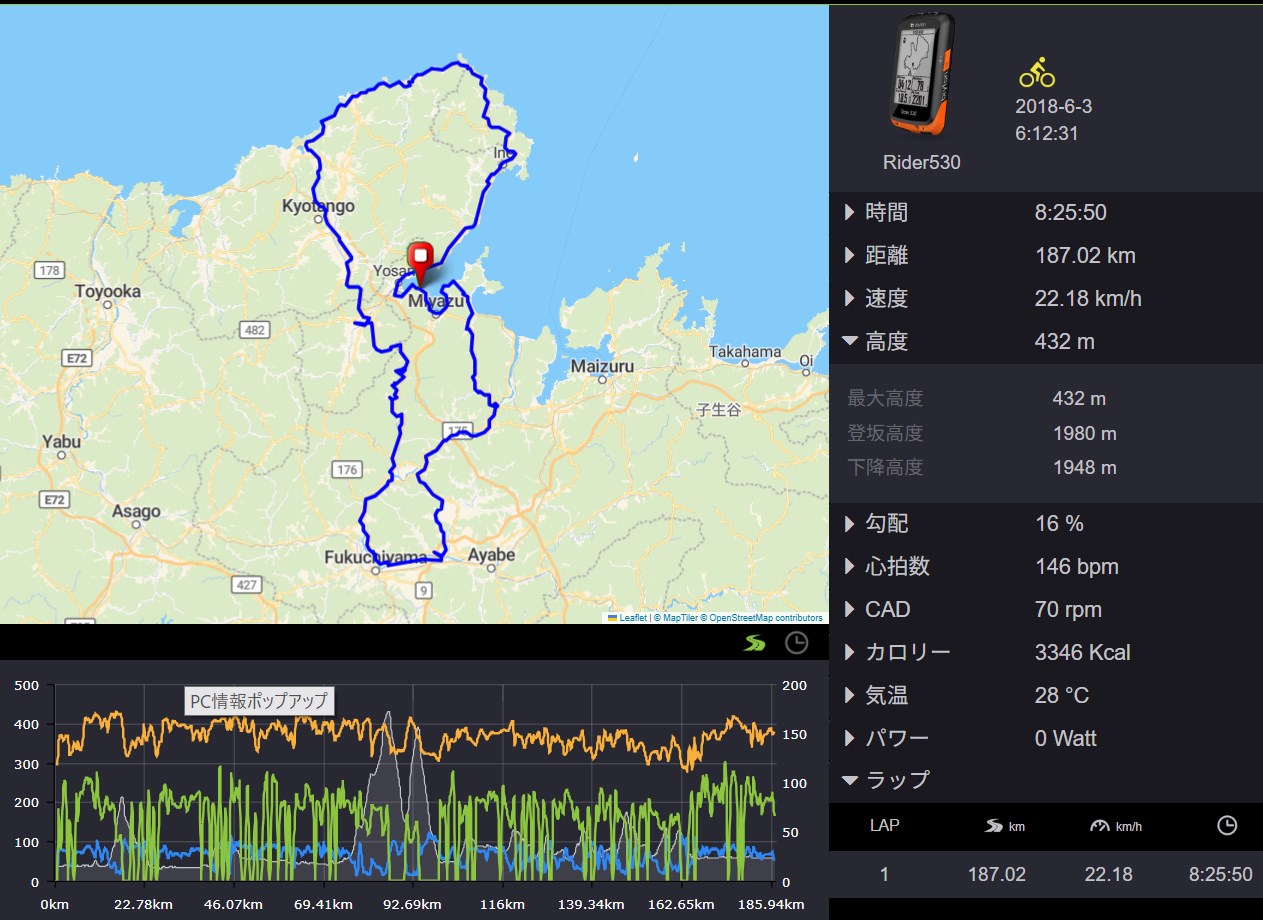Click the yellow cyclist activity icon
The height and width of the screenshot is (920, 1263).
click(1037, 73)
